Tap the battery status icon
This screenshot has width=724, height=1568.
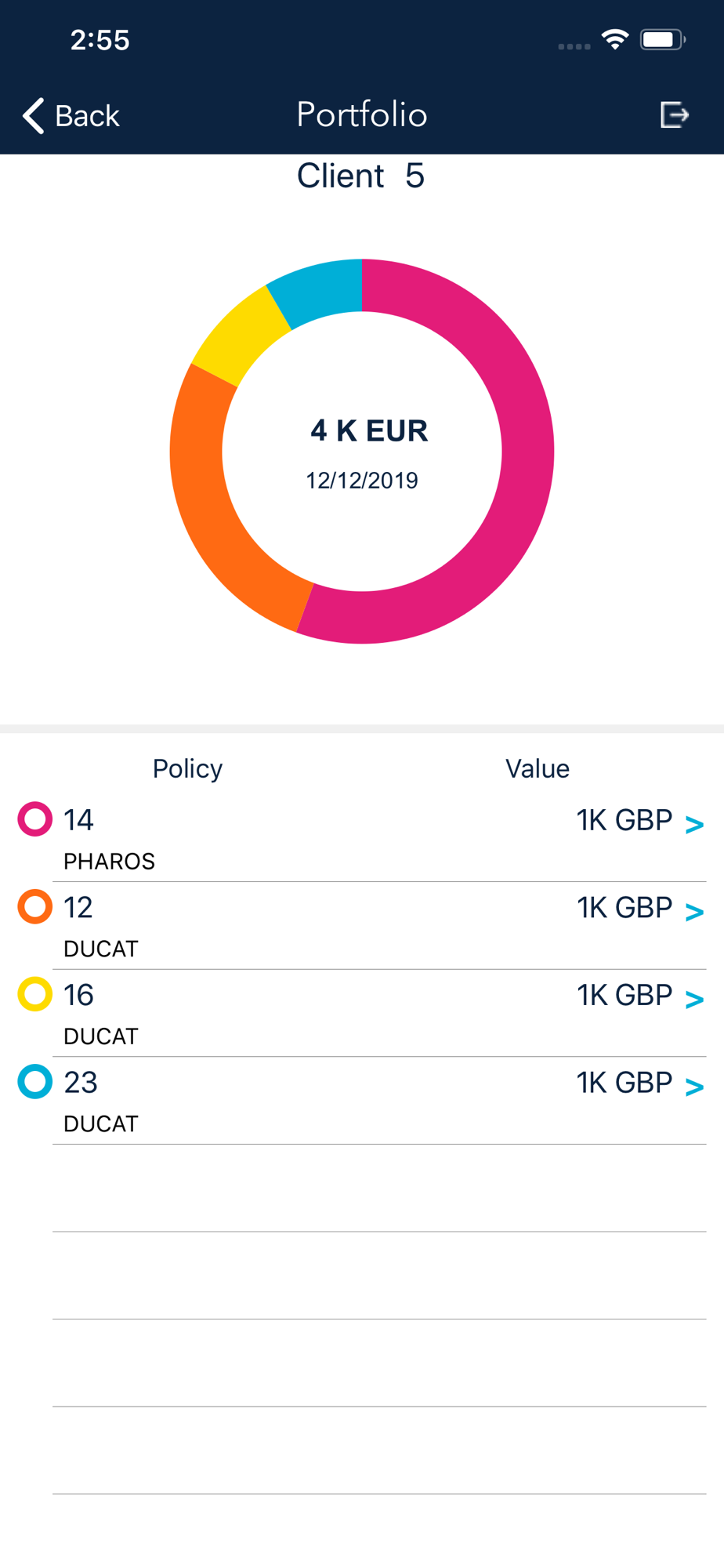tap(662, 39)
